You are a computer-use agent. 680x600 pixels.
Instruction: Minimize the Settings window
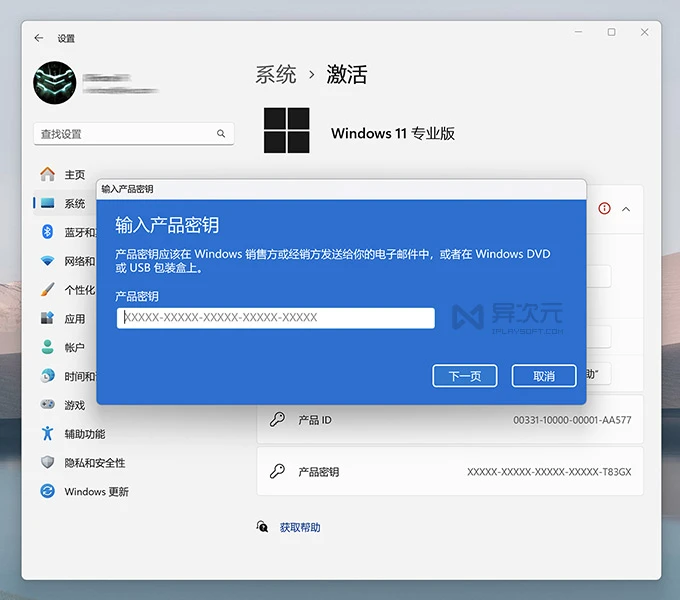point(578,32)
